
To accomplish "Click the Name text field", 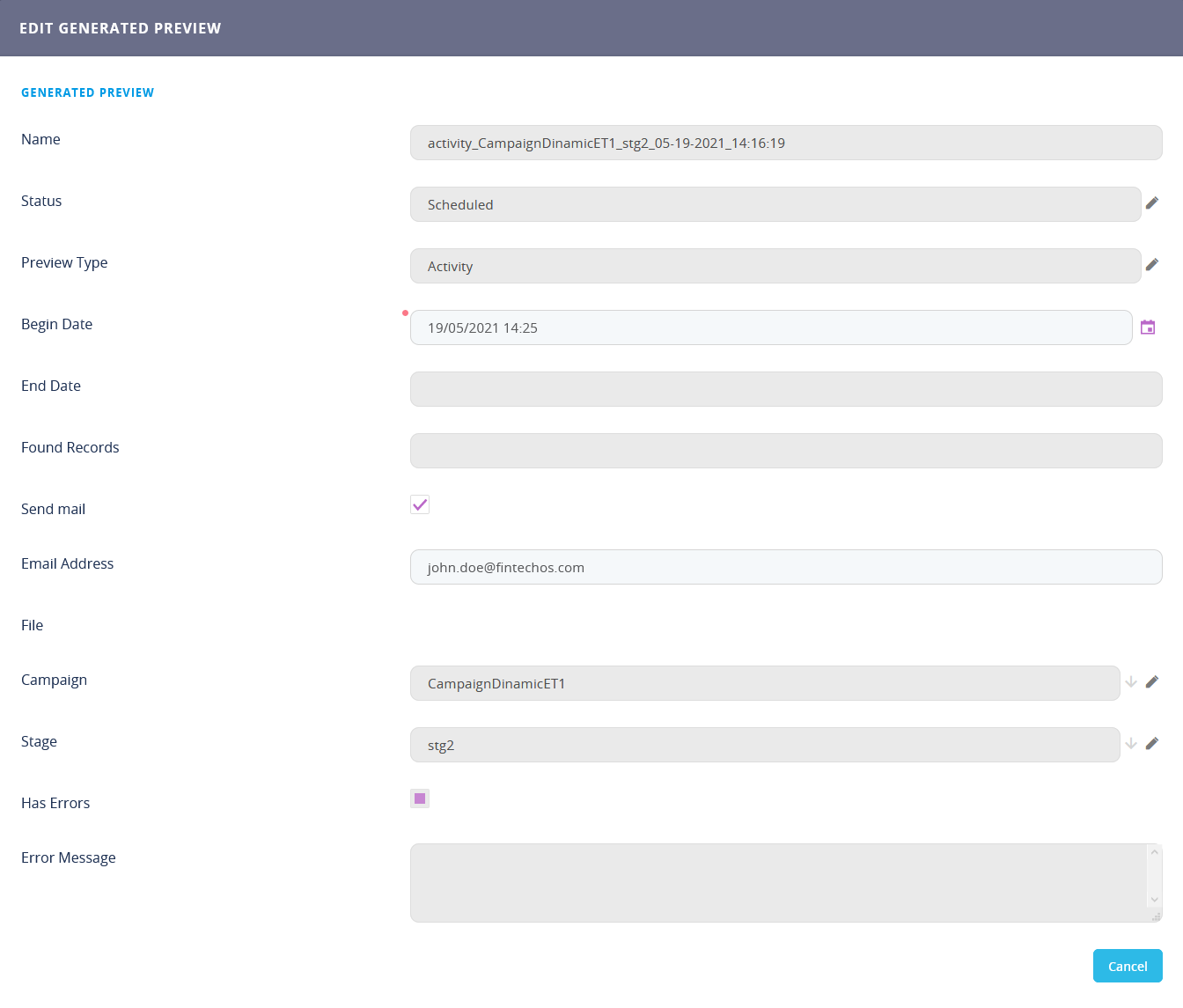I will [785, 143].
